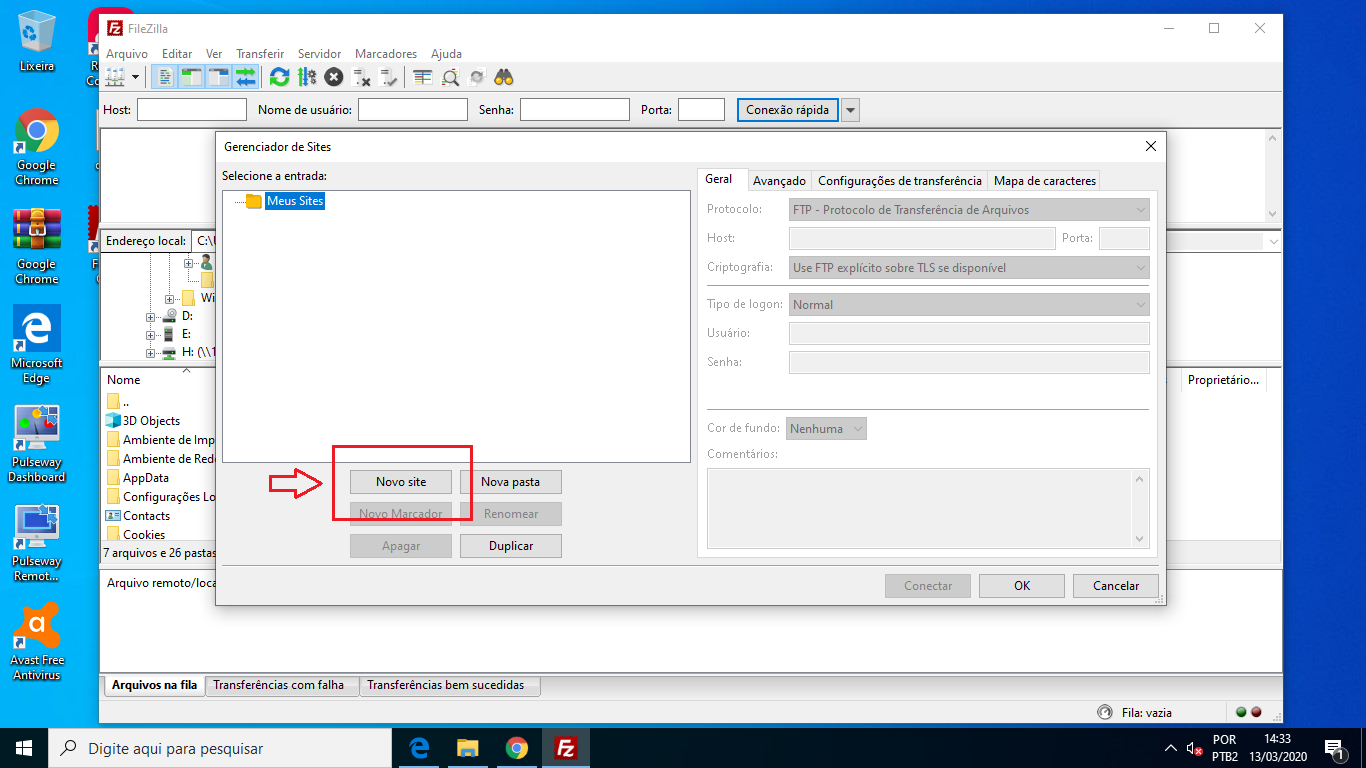Click the Fila: vazia queue status icon
Screen dimensions: 1366x768
point(1104,713)
